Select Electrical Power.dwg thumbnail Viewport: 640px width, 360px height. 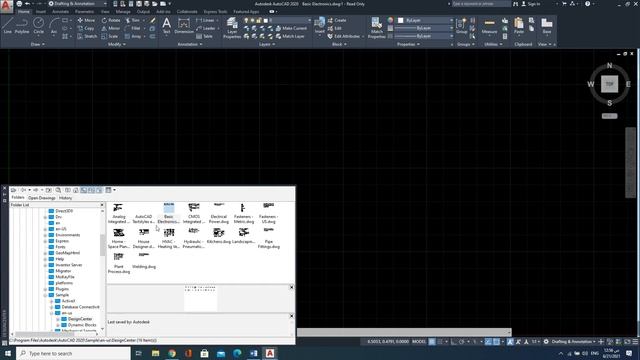(x=218, y=213)
